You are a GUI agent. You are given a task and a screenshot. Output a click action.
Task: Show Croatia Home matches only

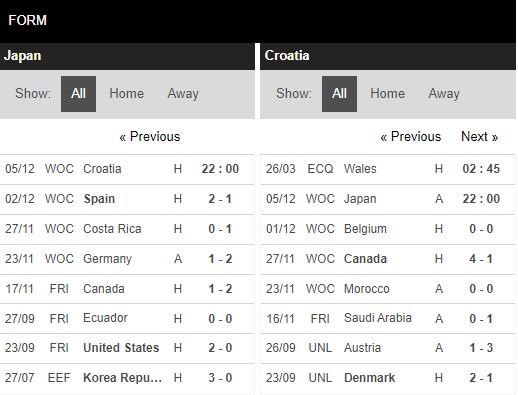tap(387, 94)
